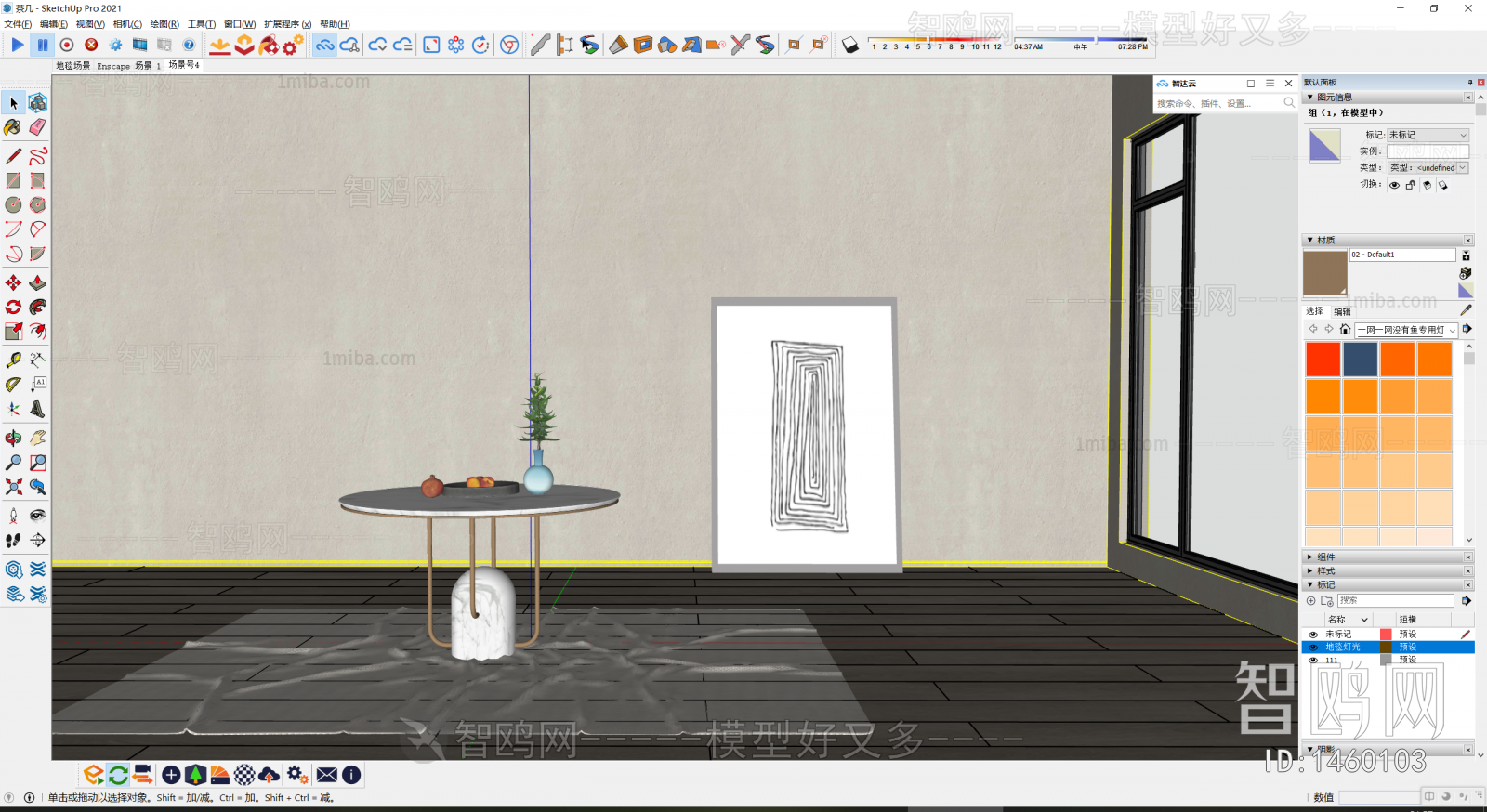Viewport: 1487px width, 812px height.
Task: Toggle entity lock in Entity Info
Action: pyautogui.click(x=1411, y=185)
